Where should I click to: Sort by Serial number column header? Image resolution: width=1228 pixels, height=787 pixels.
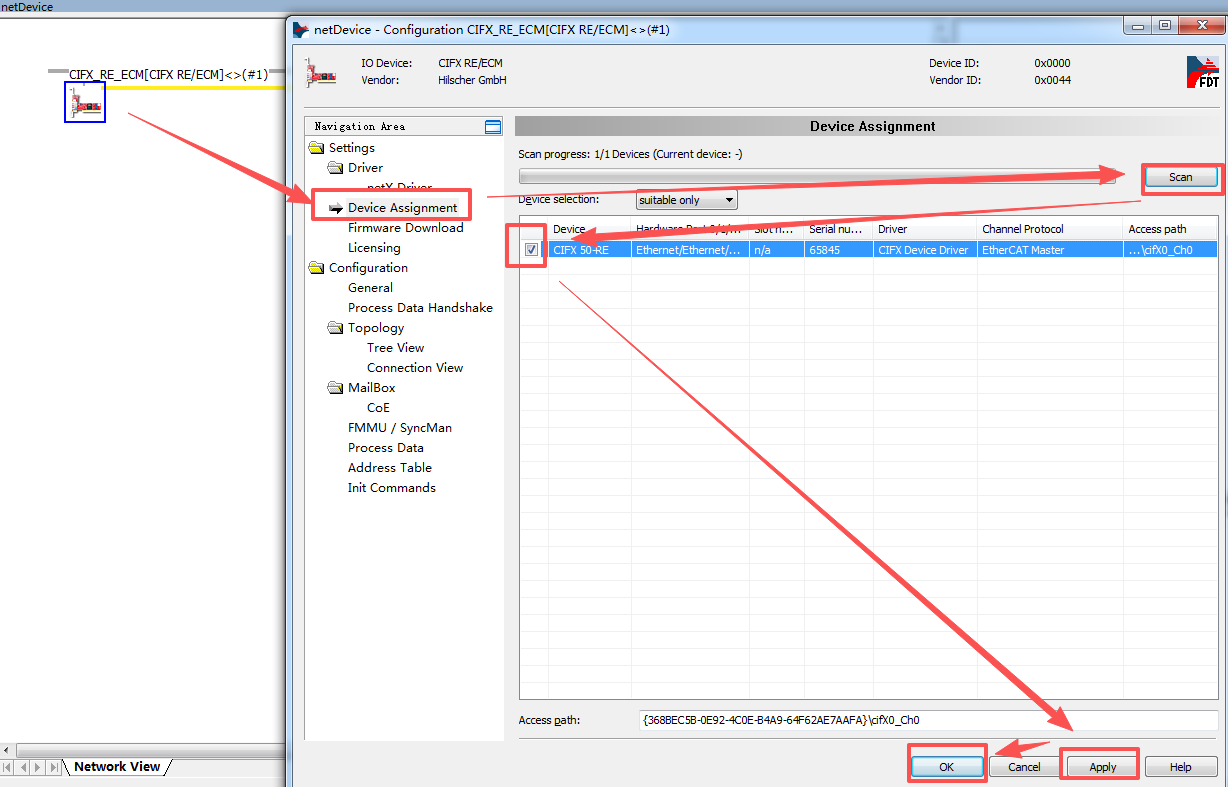click(839, 229)
